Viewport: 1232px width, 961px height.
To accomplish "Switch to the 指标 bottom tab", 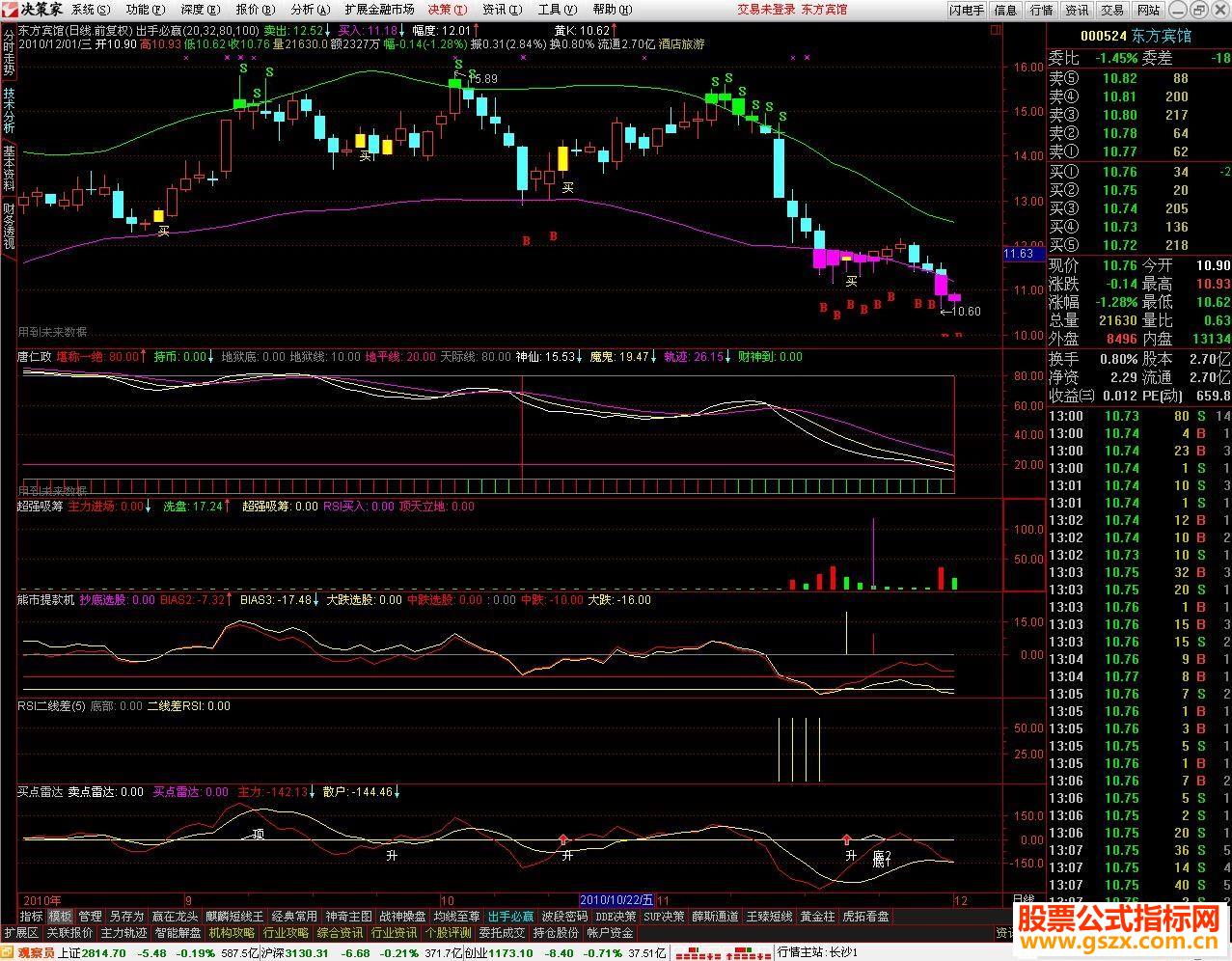I will click(x=32, y=916).
